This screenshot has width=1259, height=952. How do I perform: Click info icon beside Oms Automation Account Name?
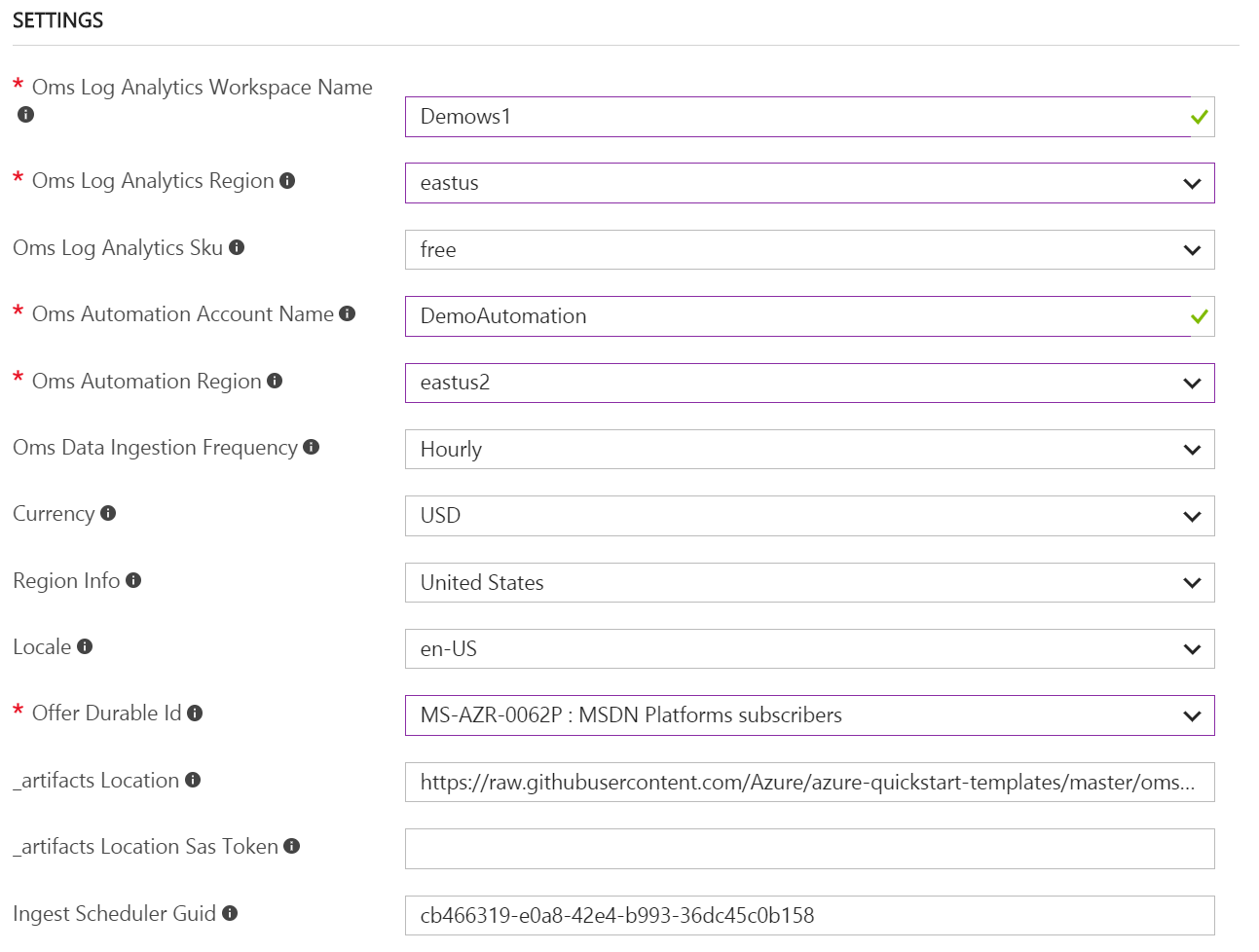348,313
